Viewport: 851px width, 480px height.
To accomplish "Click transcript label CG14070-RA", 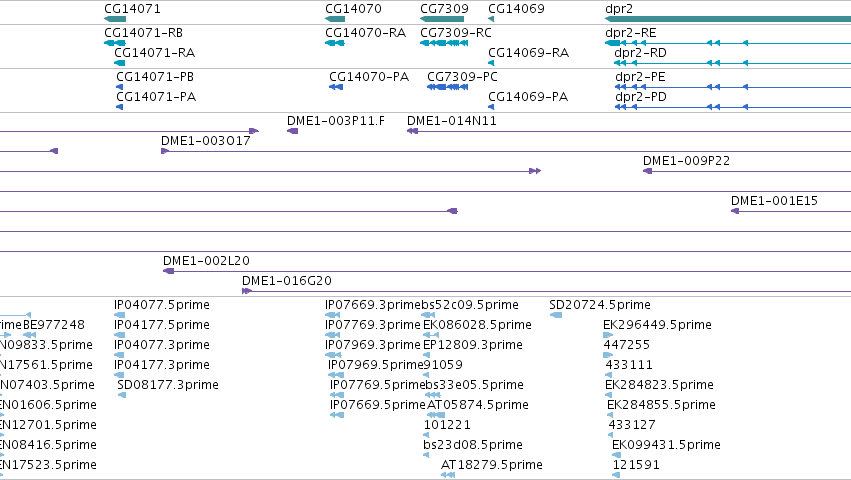I will [365, 33].
